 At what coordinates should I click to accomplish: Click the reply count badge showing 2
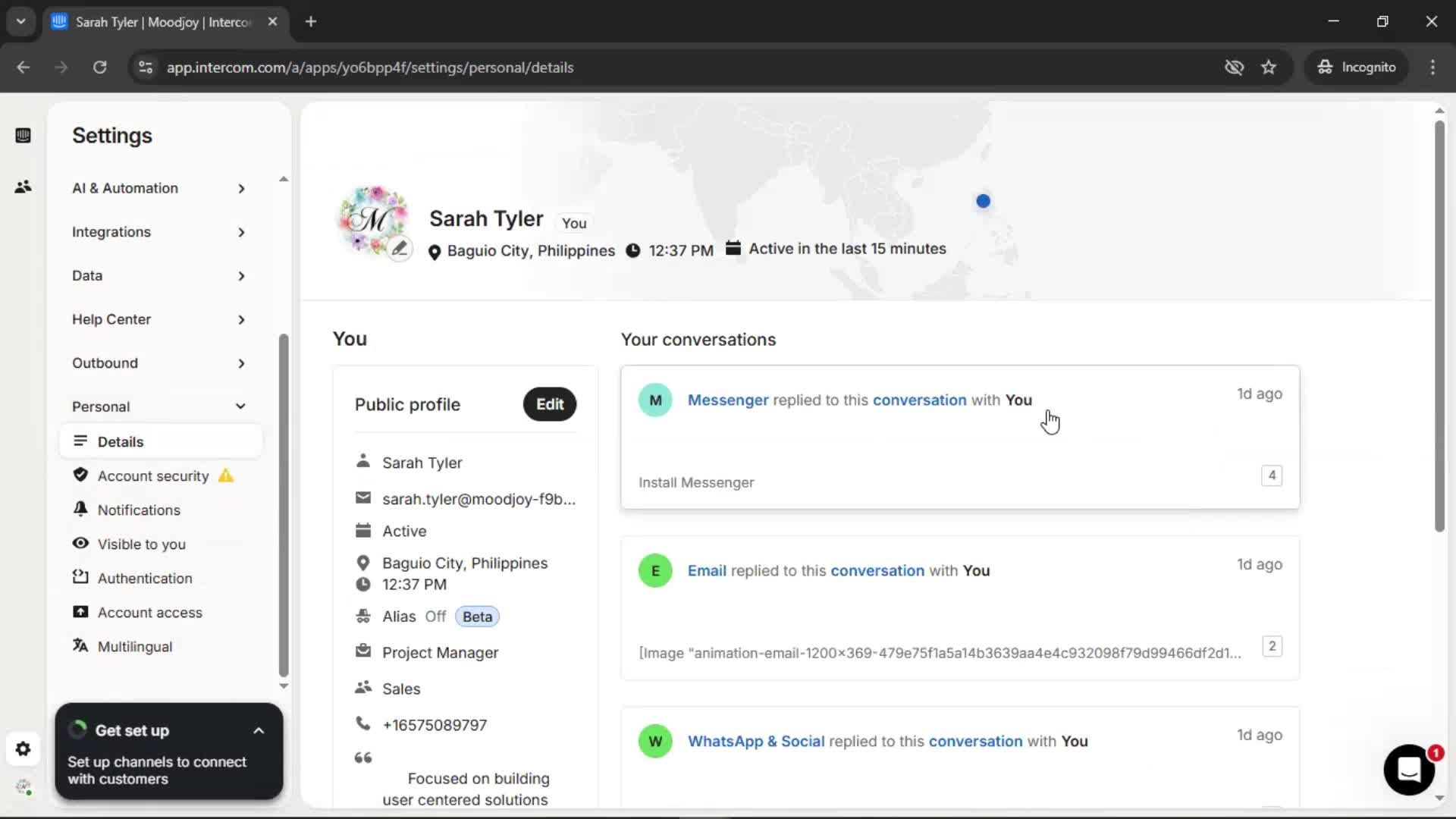[1272, 646]
